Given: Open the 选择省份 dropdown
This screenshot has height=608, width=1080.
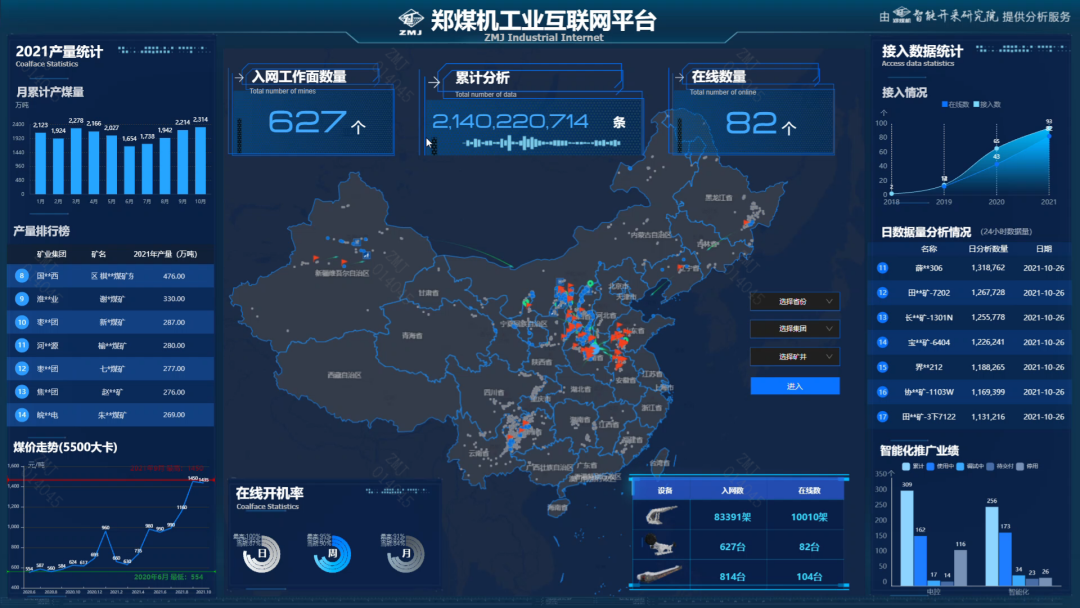Looking at the screenshot, I should tap(795, 302).
